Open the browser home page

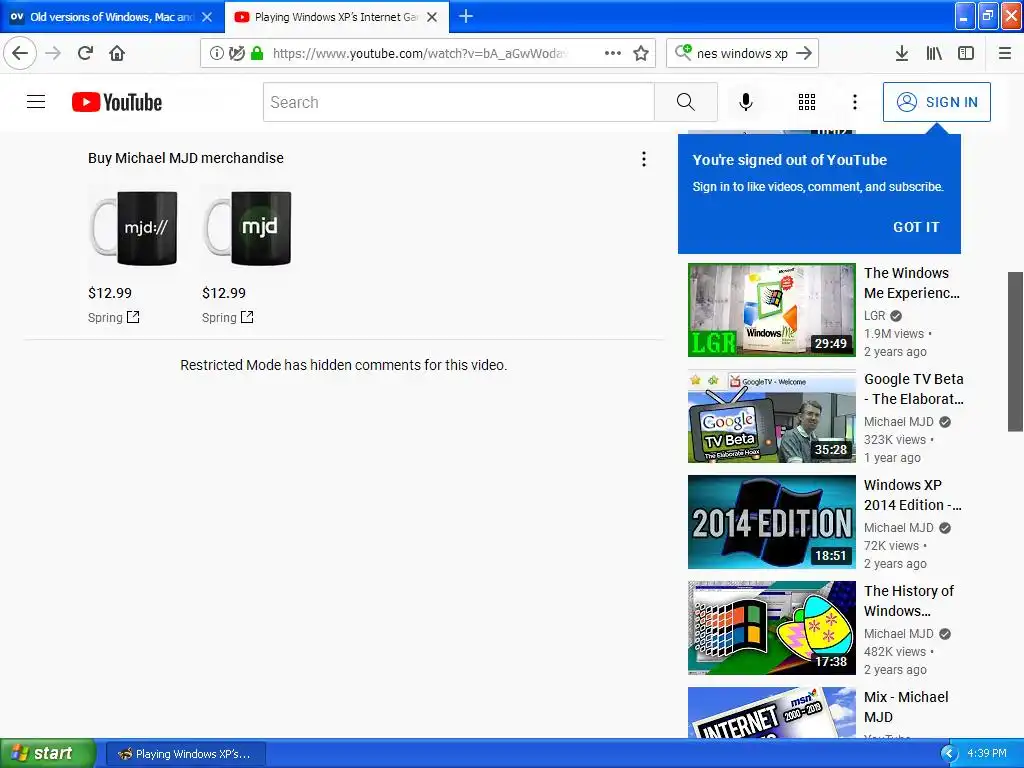pos(117,53)
